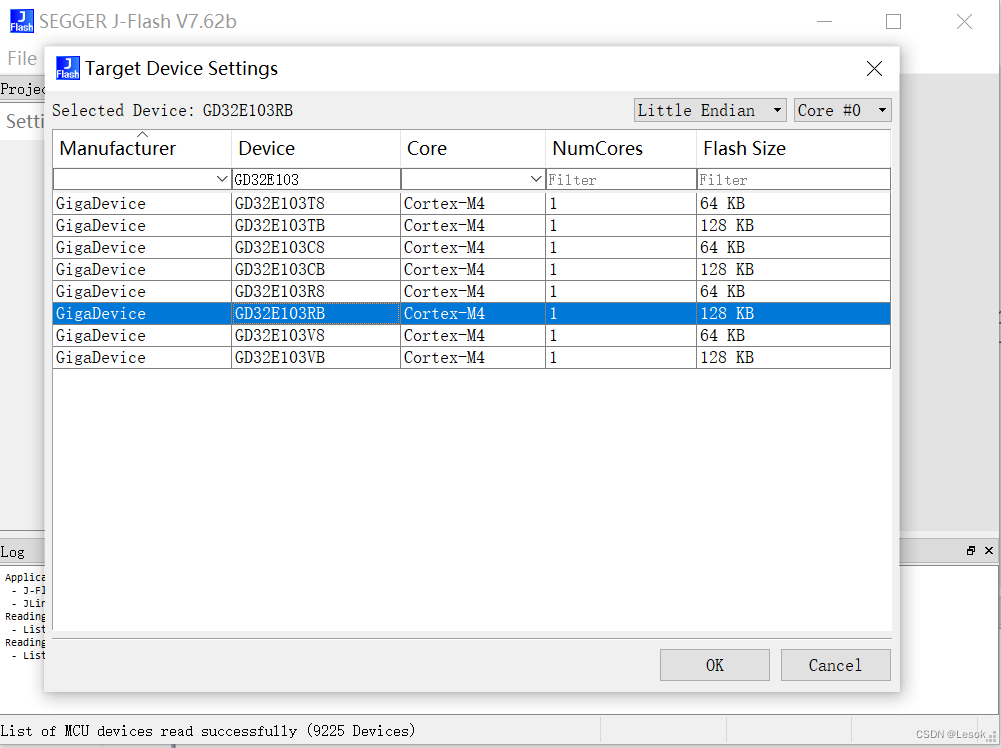This screenshot has height=748, width=1001.
Task: Click the SEGGER J-Flash app icon in main window
Action: coord(22,21)
